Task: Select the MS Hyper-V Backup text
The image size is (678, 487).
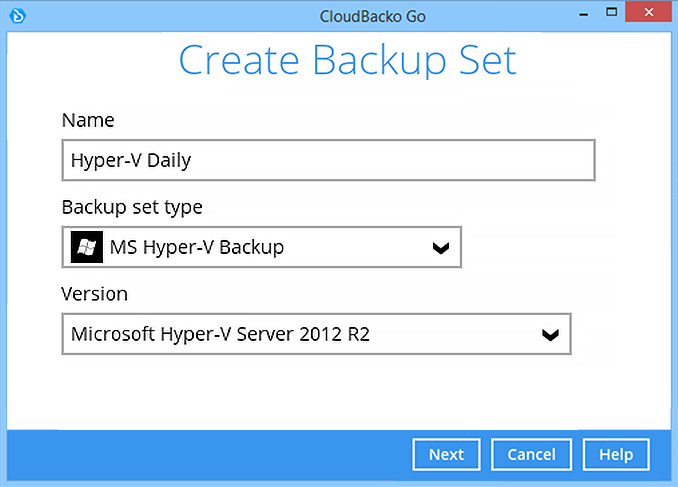Action: (197, 247)
